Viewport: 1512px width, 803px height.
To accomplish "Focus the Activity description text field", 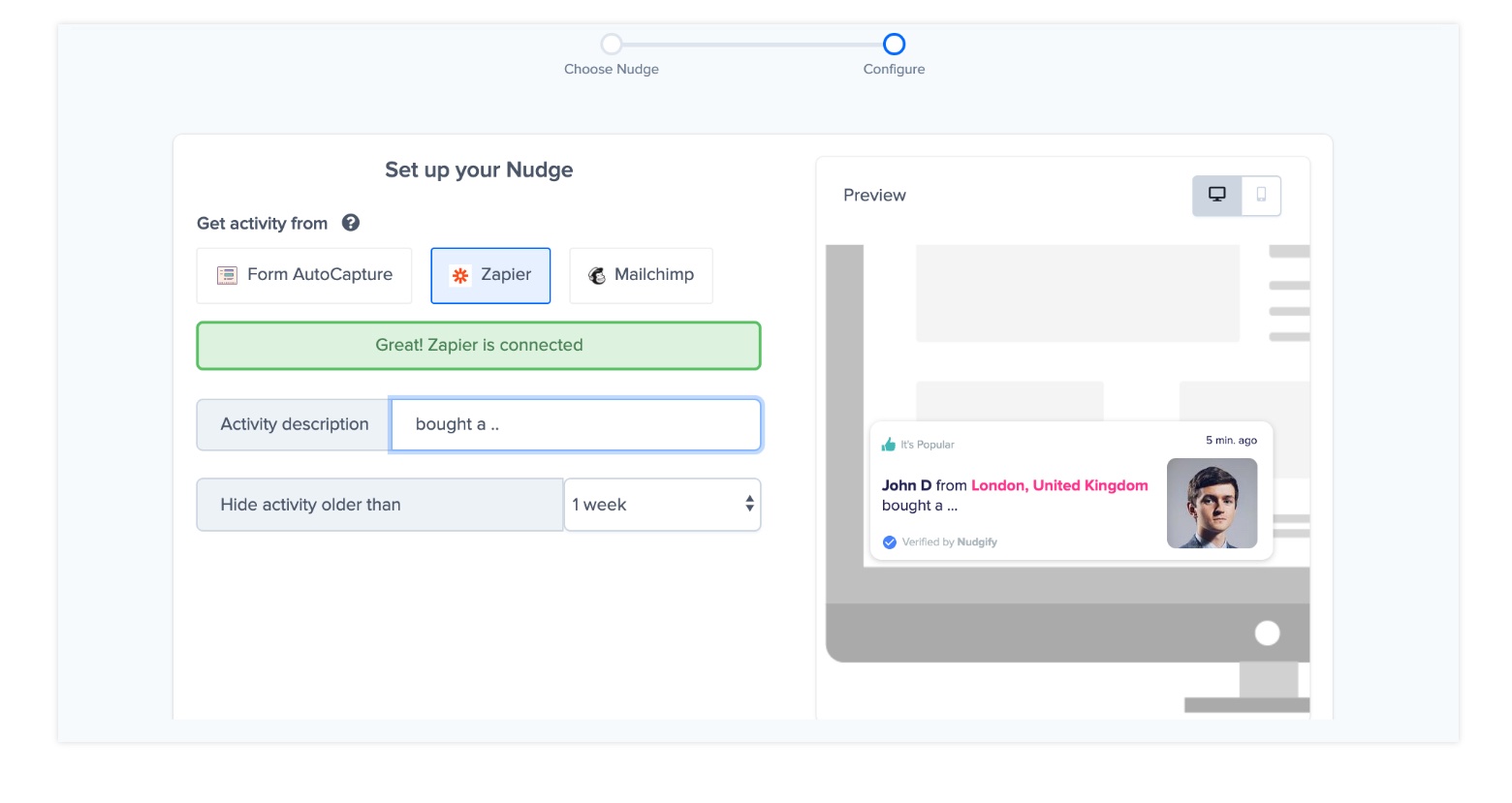I will coord(576,424).
